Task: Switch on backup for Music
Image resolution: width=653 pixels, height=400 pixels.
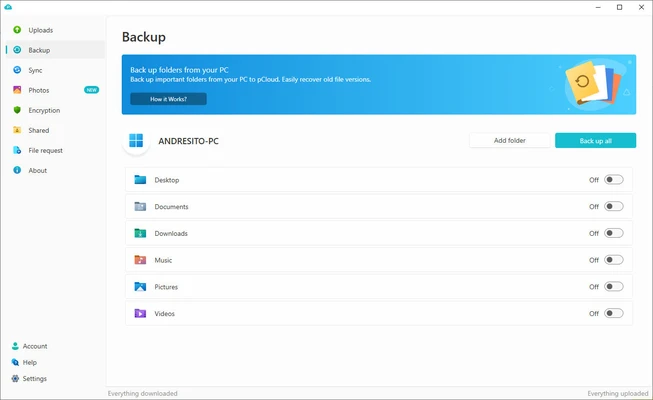Action: 614,260
